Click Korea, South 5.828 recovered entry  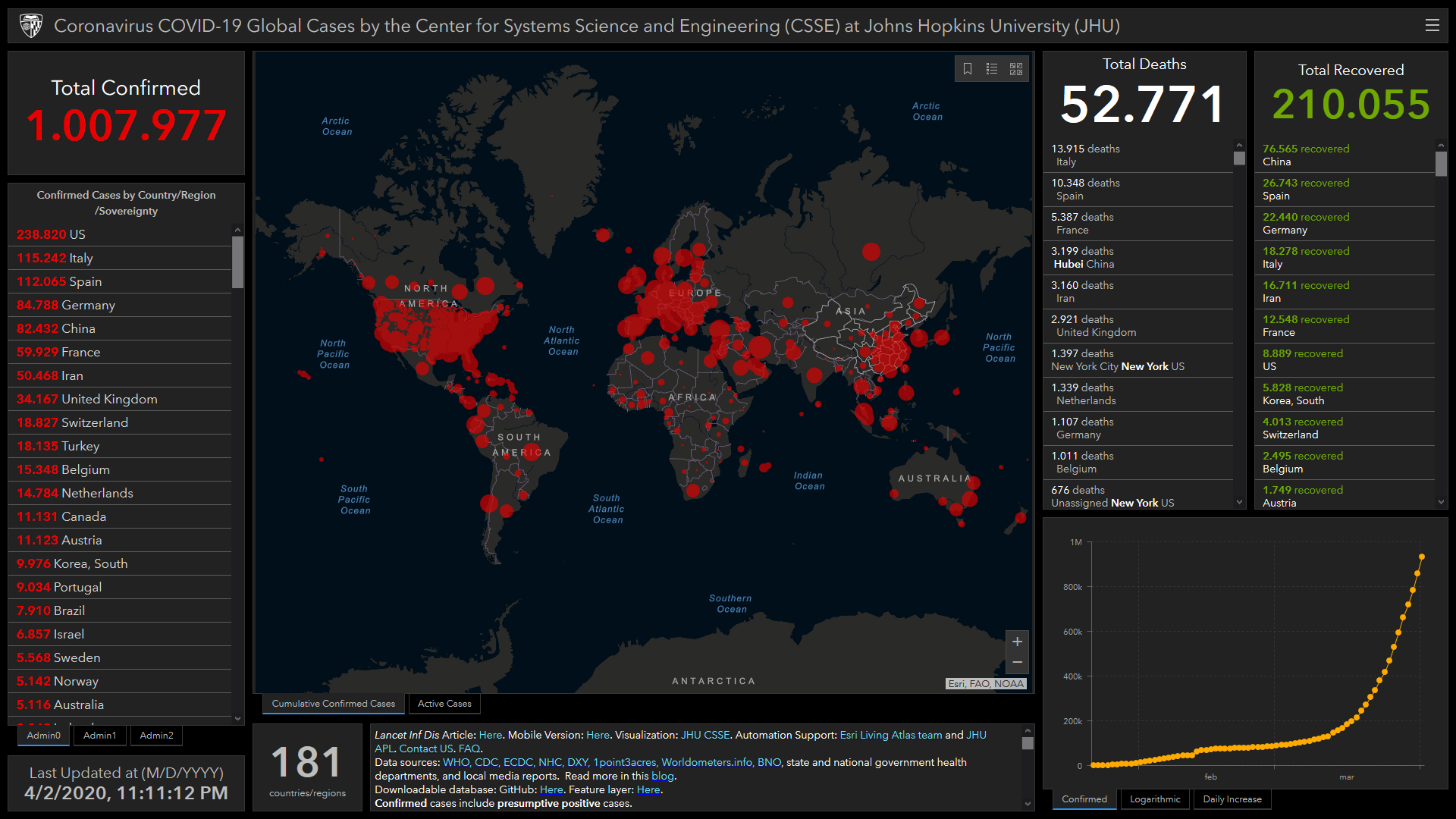(x=1346, y=394)
